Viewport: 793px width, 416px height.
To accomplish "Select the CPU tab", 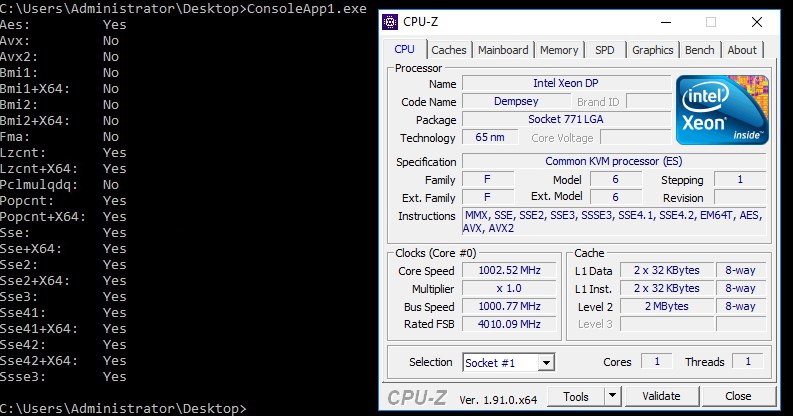I will (x=404, y=49).
